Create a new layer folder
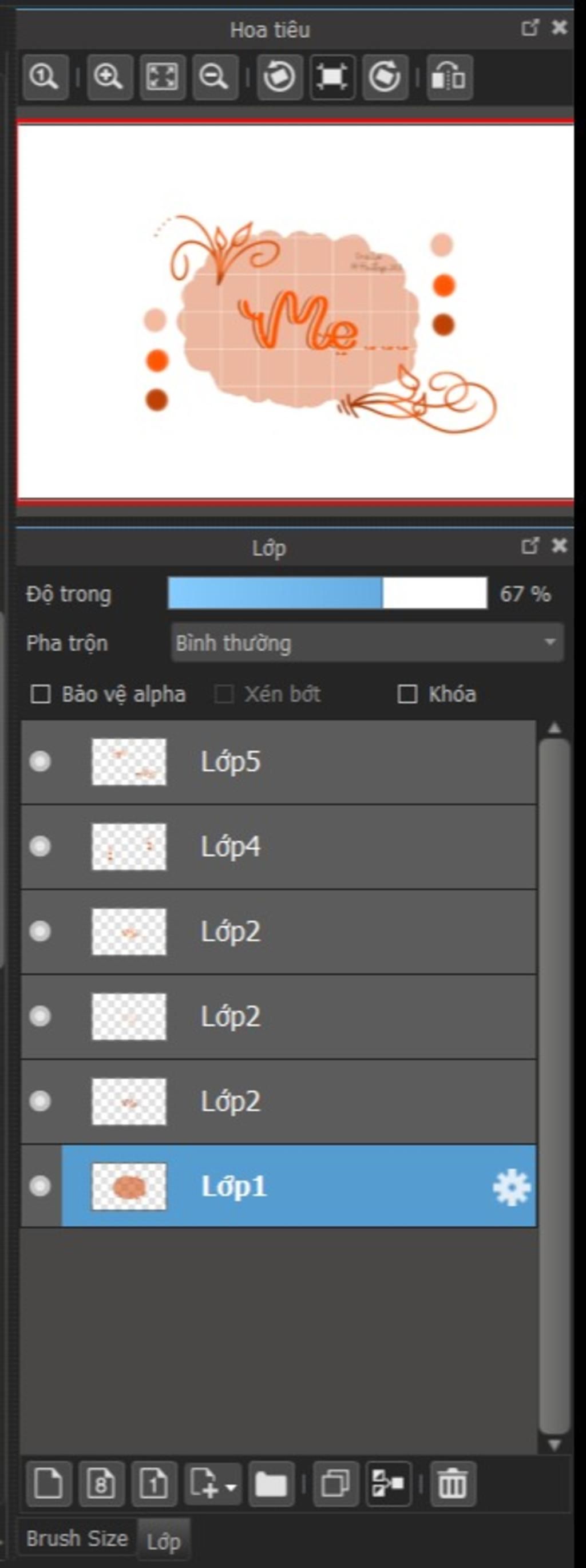 coord(271,1483)
